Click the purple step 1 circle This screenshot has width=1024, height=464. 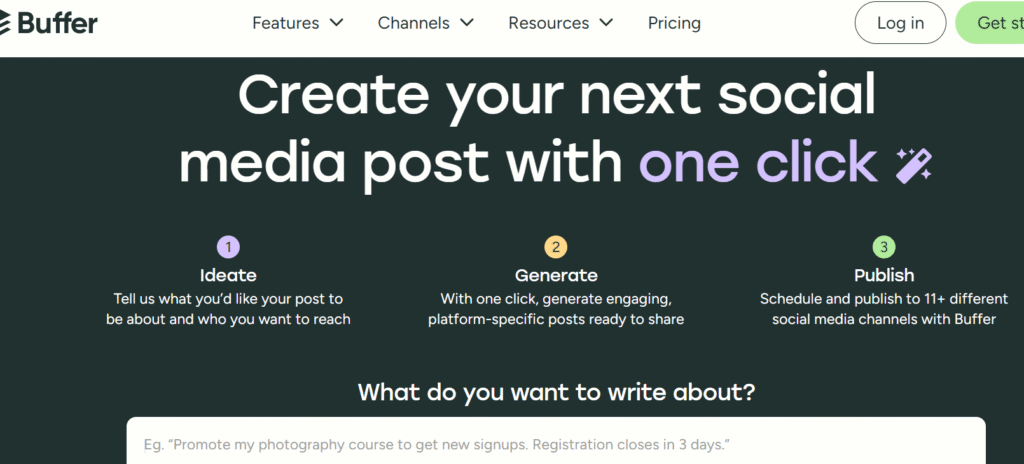click(228, 247)
